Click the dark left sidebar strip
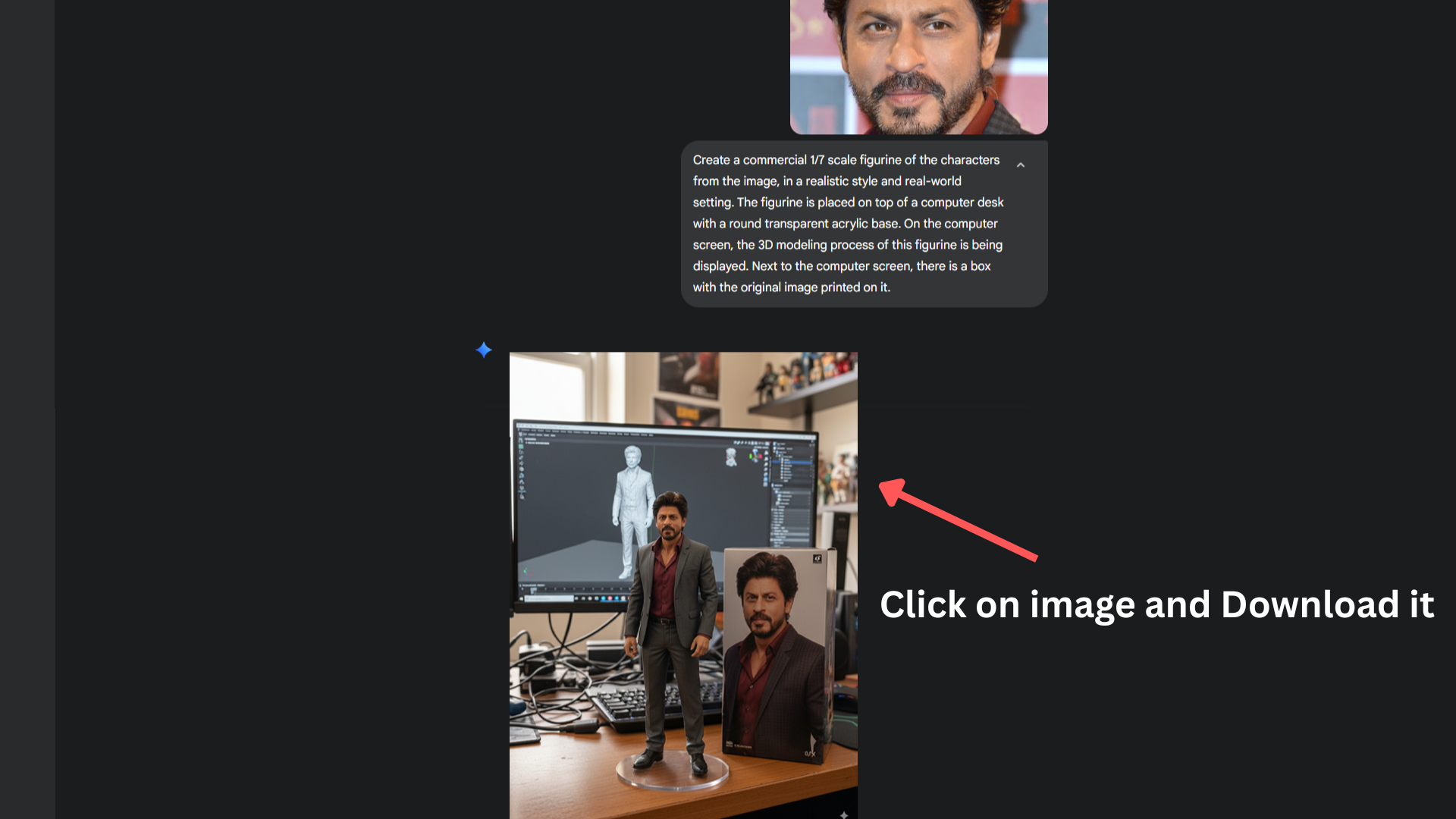Screen dimensions: 1456x819 (27, 409)
